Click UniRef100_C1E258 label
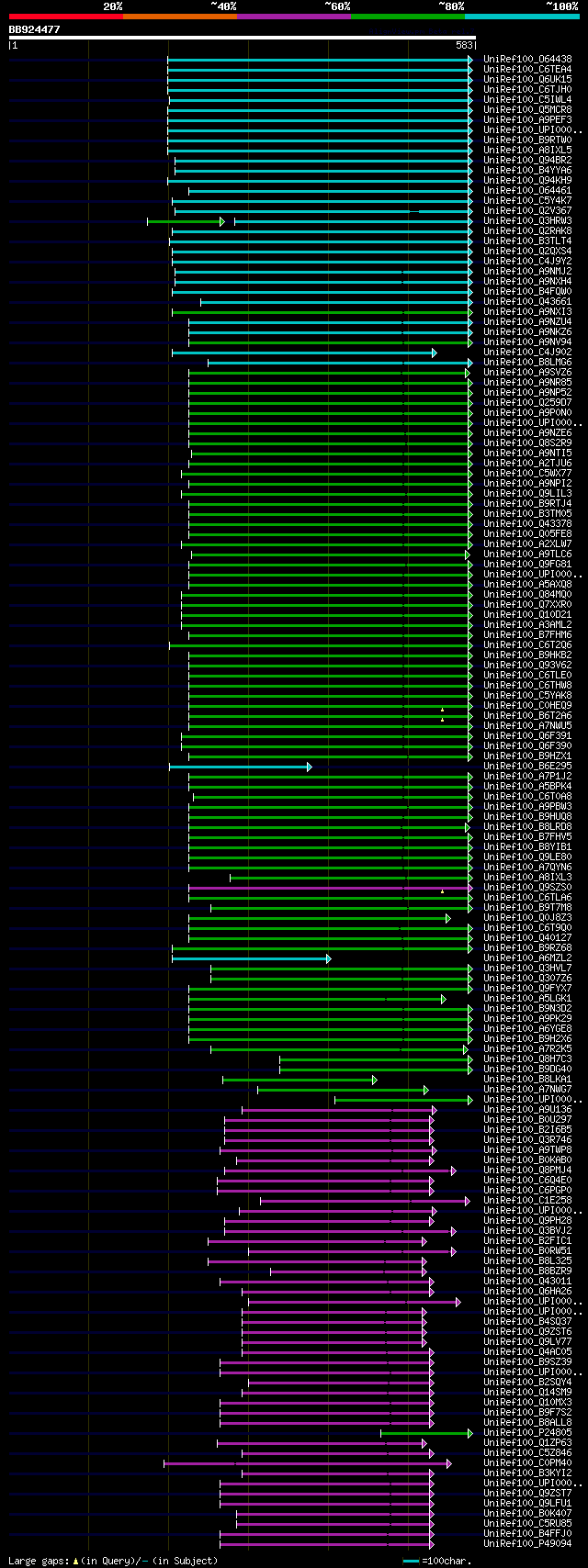The width and height of the screenshot is (588, 1568). pos(527,1200)
